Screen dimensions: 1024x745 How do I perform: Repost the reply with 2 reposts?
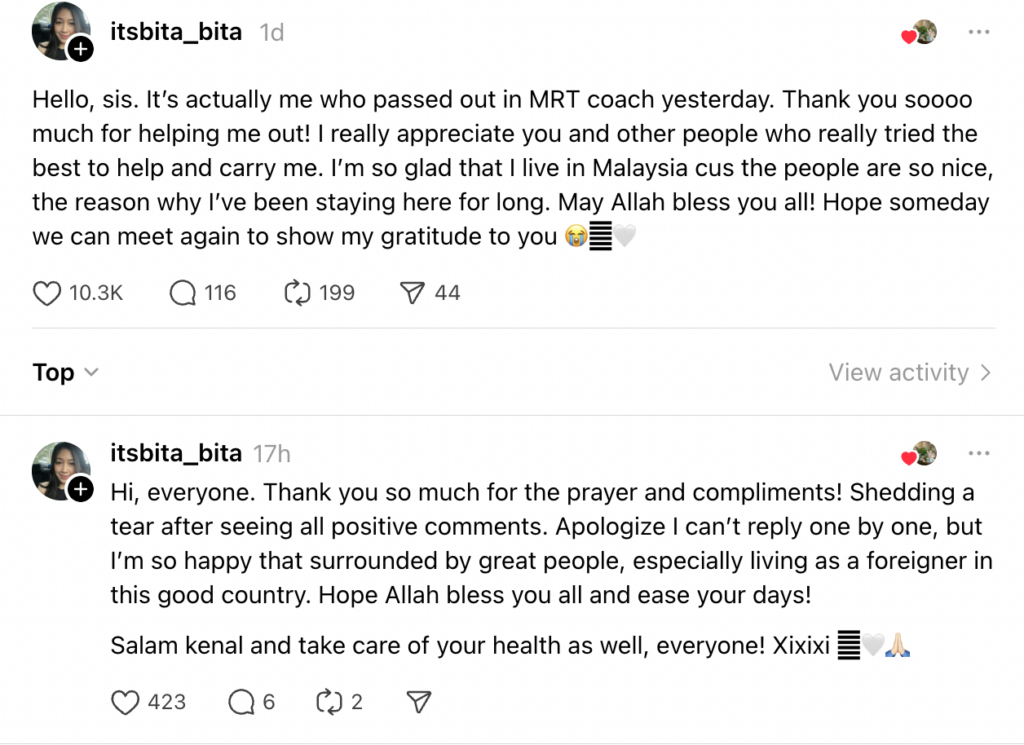328,702
